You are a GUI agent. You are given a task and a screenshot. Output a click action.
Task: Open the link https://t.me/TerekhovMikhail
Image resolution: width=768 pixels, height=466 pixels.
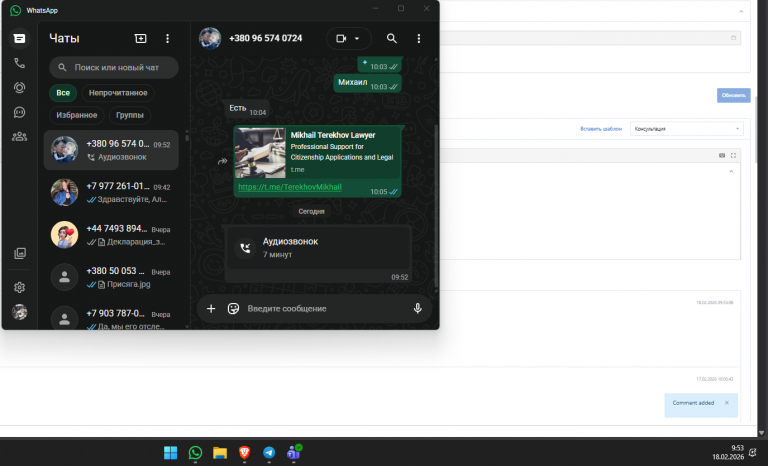coord(290,187)
